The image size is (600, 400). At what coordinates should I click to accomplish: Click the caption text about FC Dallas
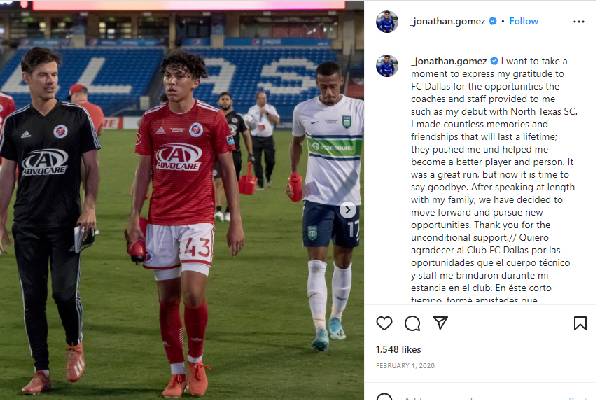pos(493,180)
